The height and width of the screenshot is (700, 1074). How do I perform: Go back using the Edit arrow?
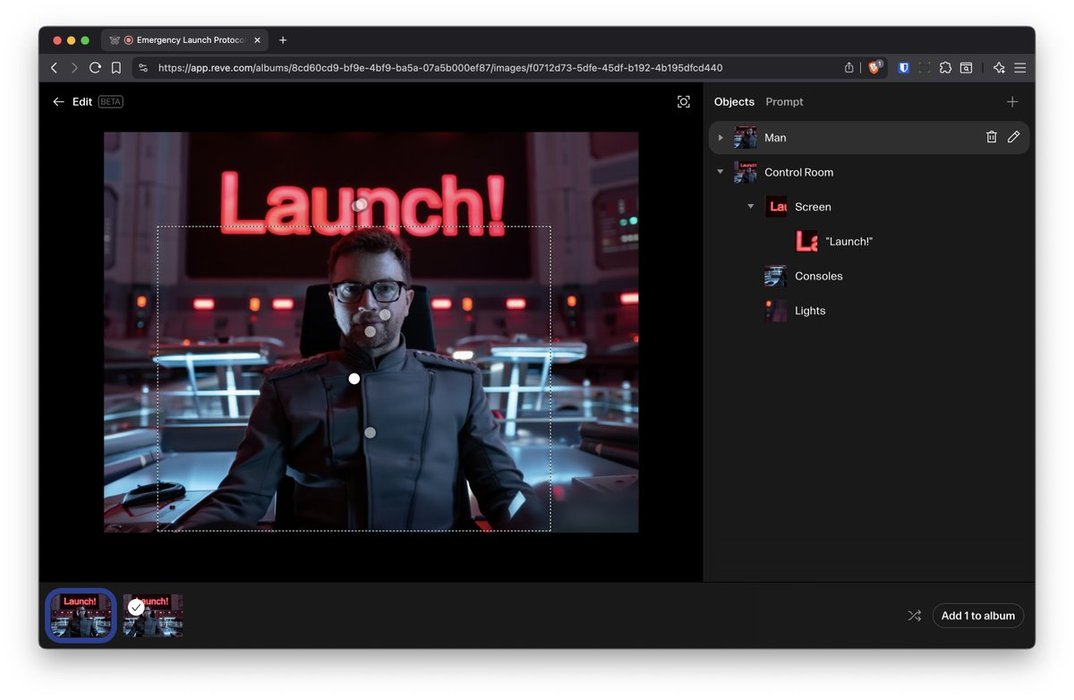[58, 102]
